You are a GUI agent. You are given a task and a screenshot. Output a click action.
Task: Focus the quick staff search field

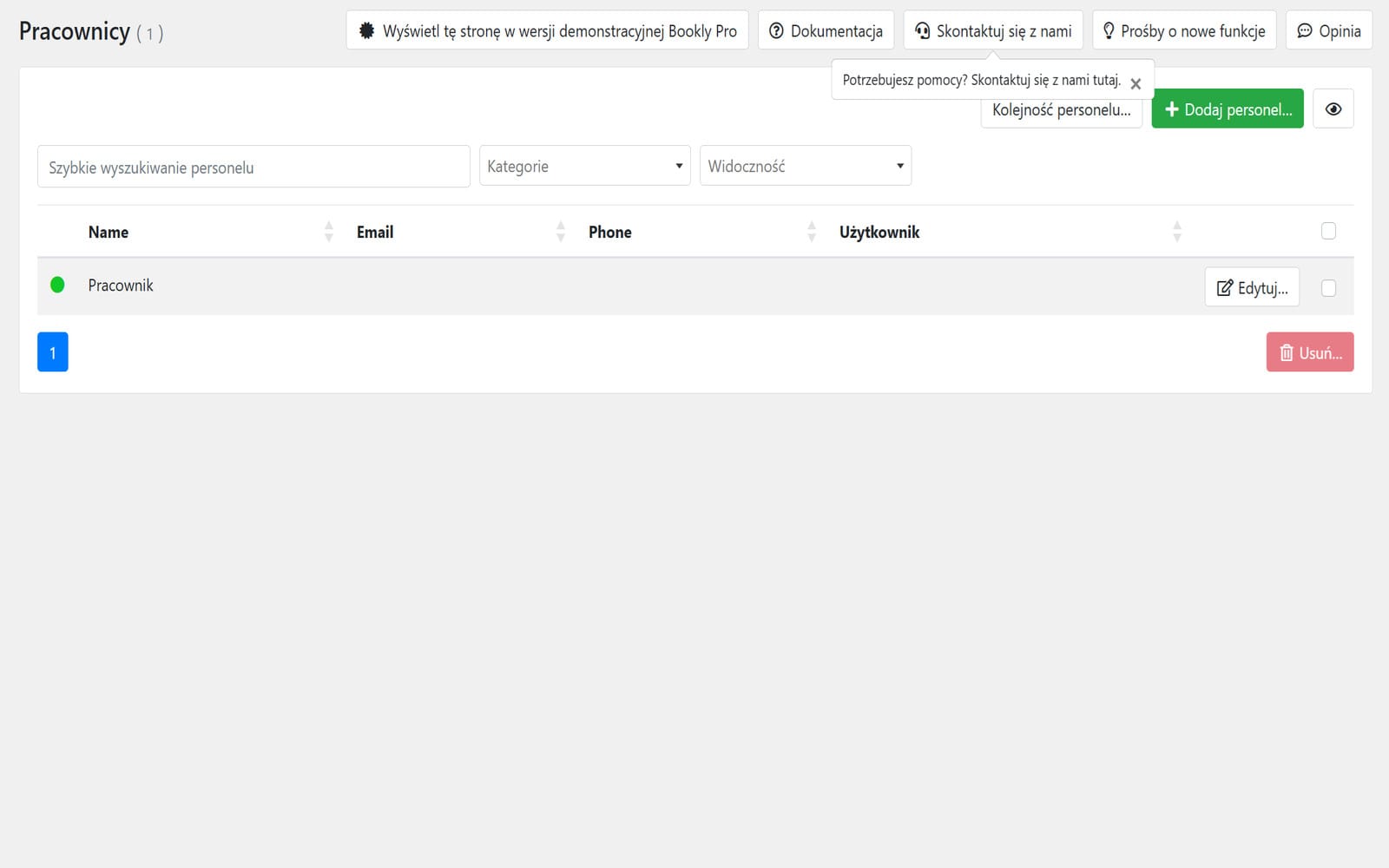click(253, 167)
